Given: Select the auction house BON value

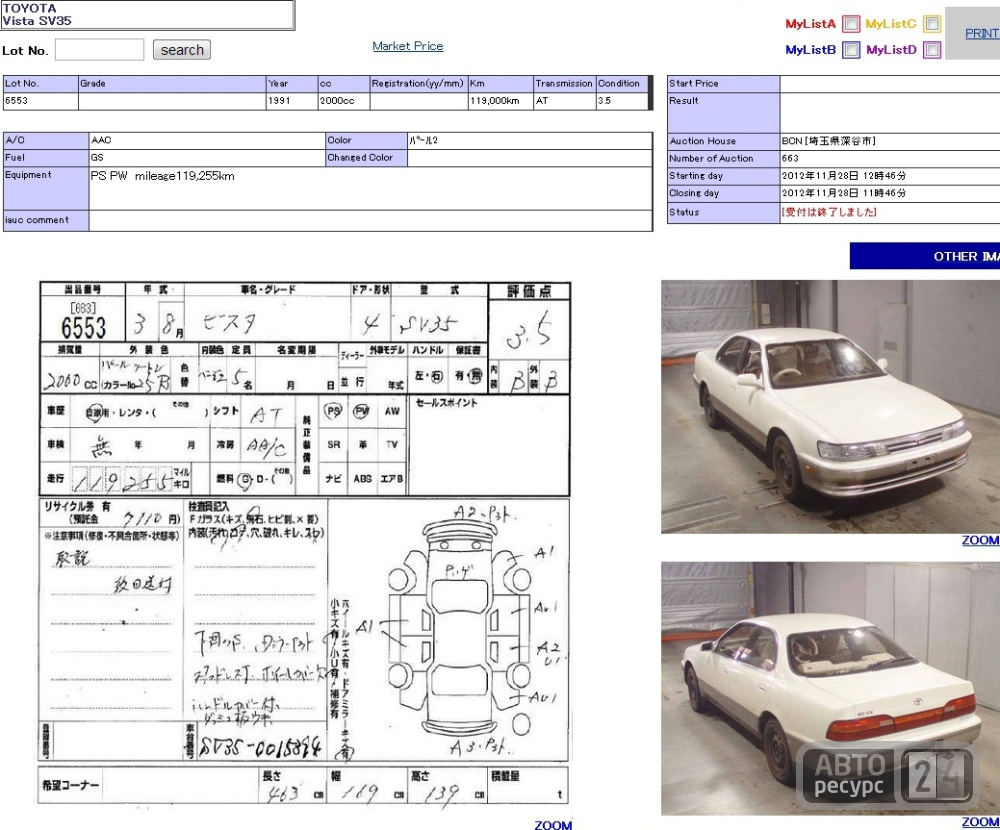Looking at the screenshot, I should point(829,141).
